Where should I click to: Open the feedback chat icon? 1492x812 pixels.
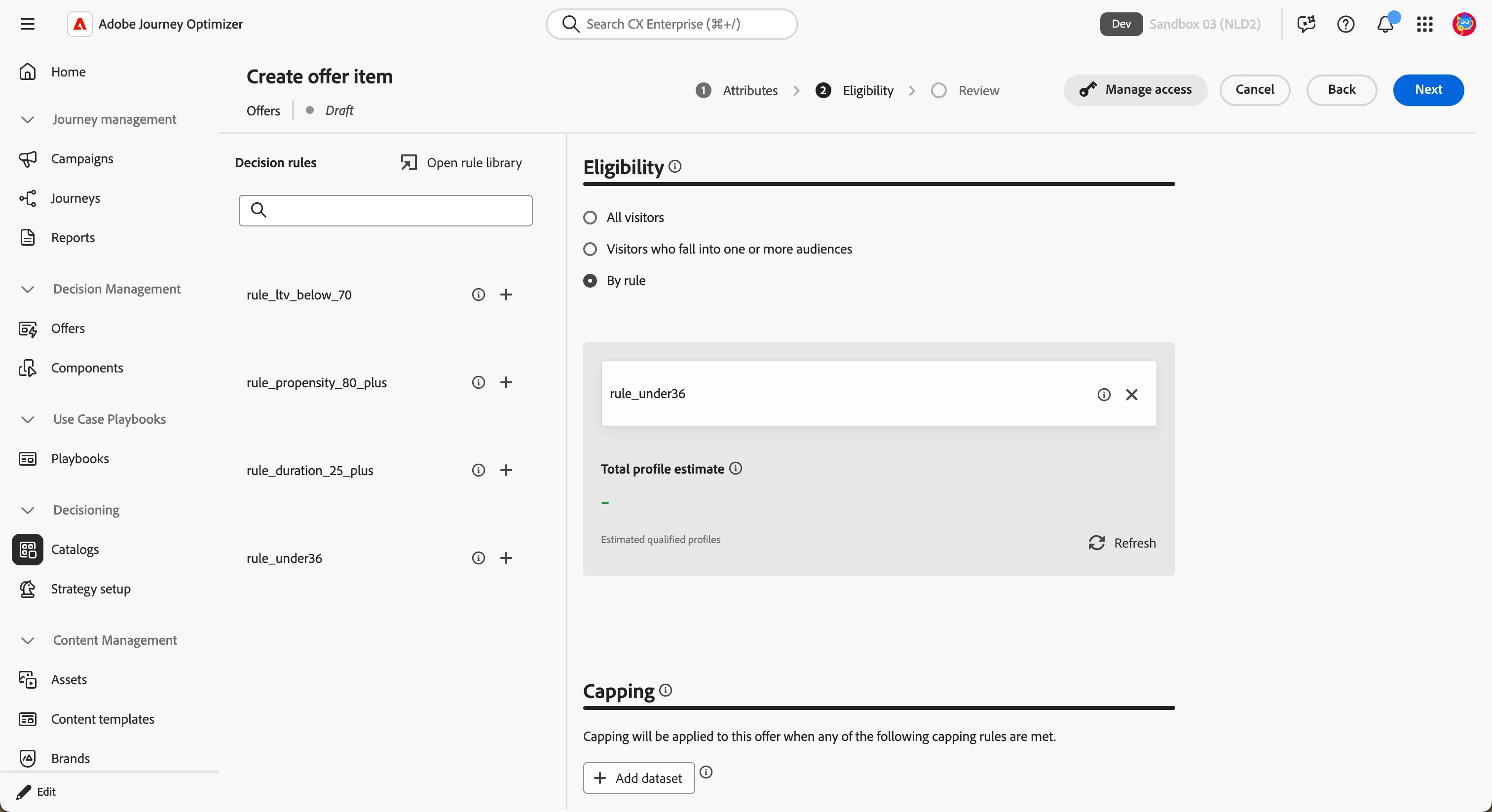coord(1306,24)
